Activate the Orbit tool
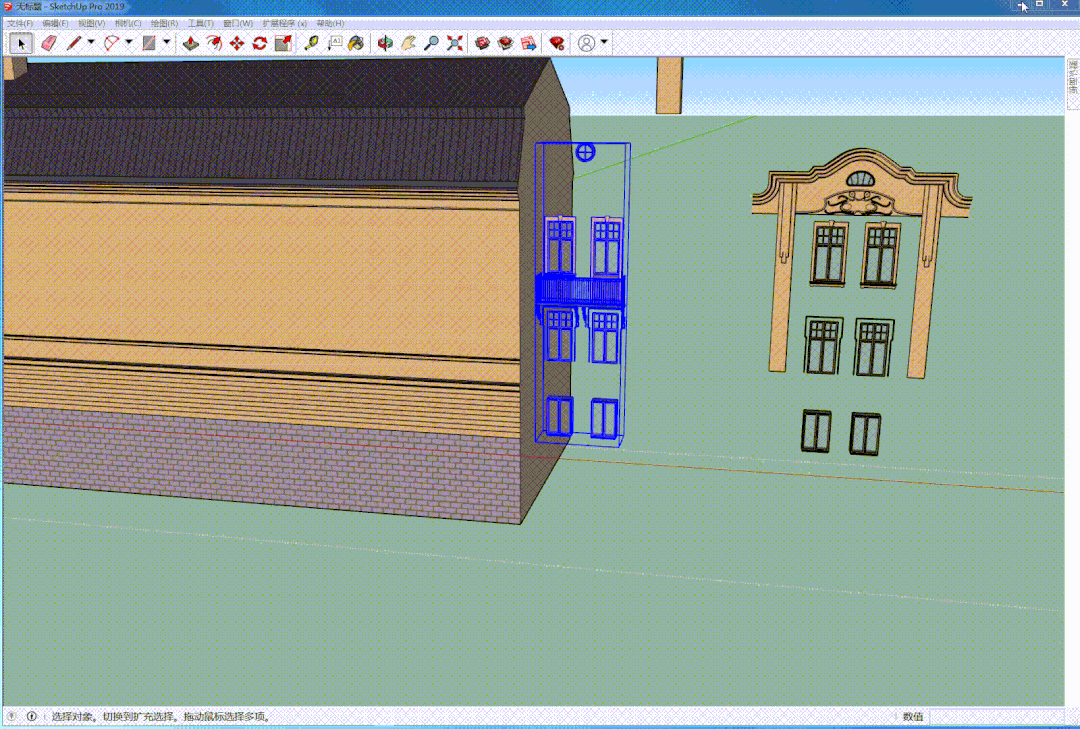This screenshot has width=1080, height=729. point(385,43)
